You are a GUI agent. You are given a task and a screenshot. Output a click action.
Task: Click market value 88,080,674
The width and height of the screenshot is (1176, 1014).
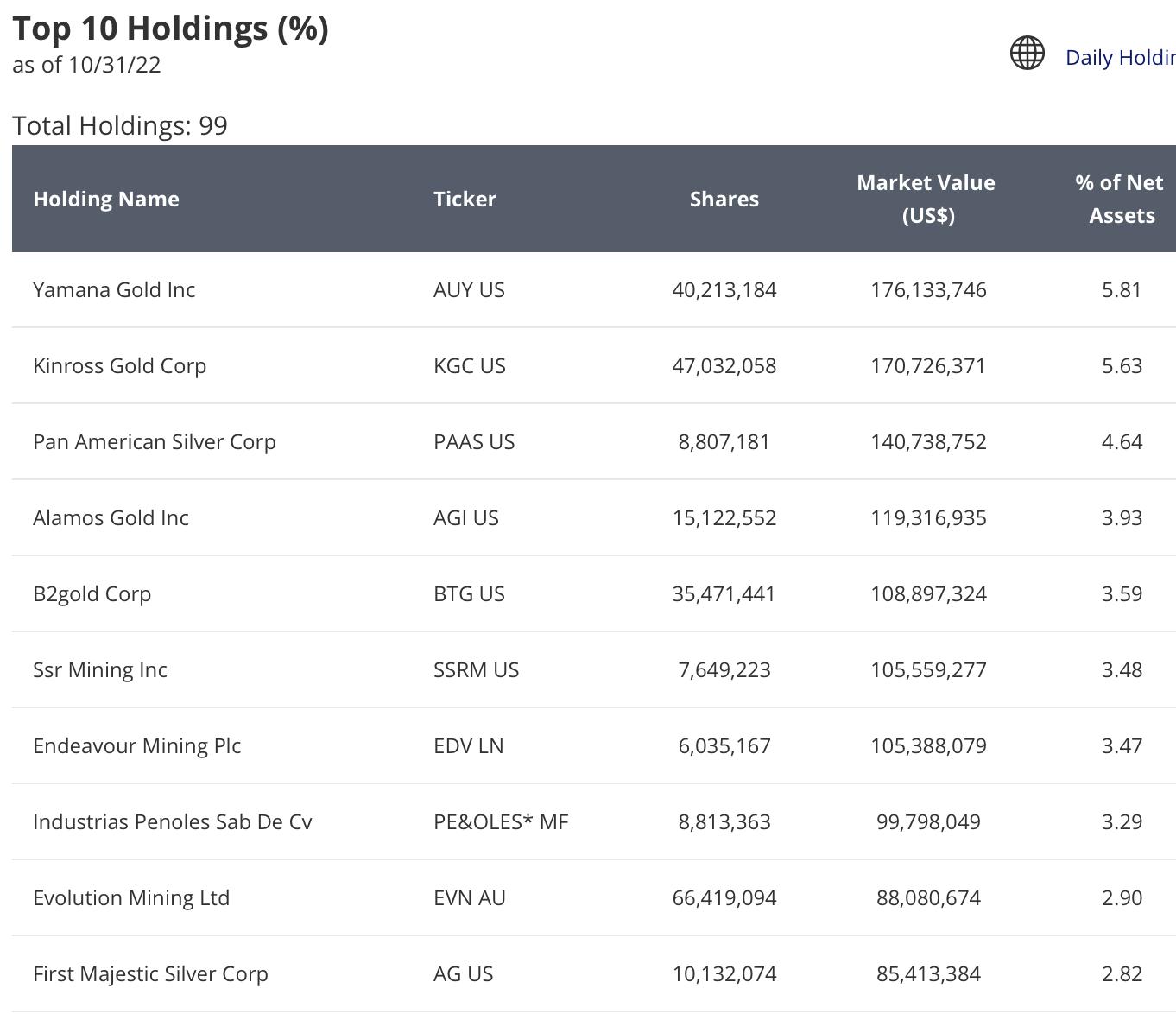(x=928, y=897)
